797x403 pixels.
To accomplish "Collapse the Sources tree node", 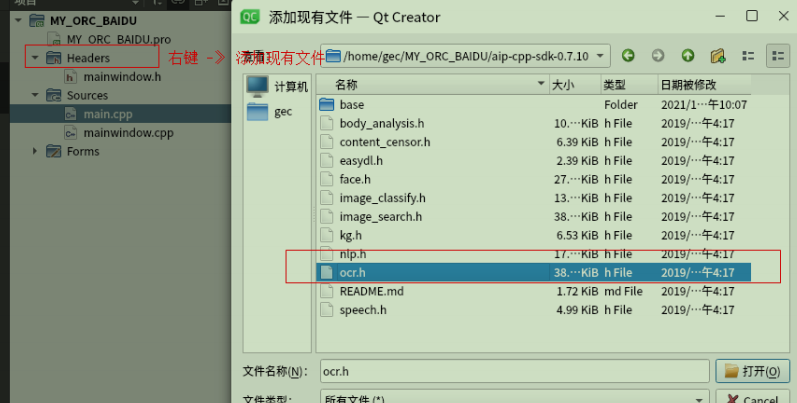I will point(35,95).
